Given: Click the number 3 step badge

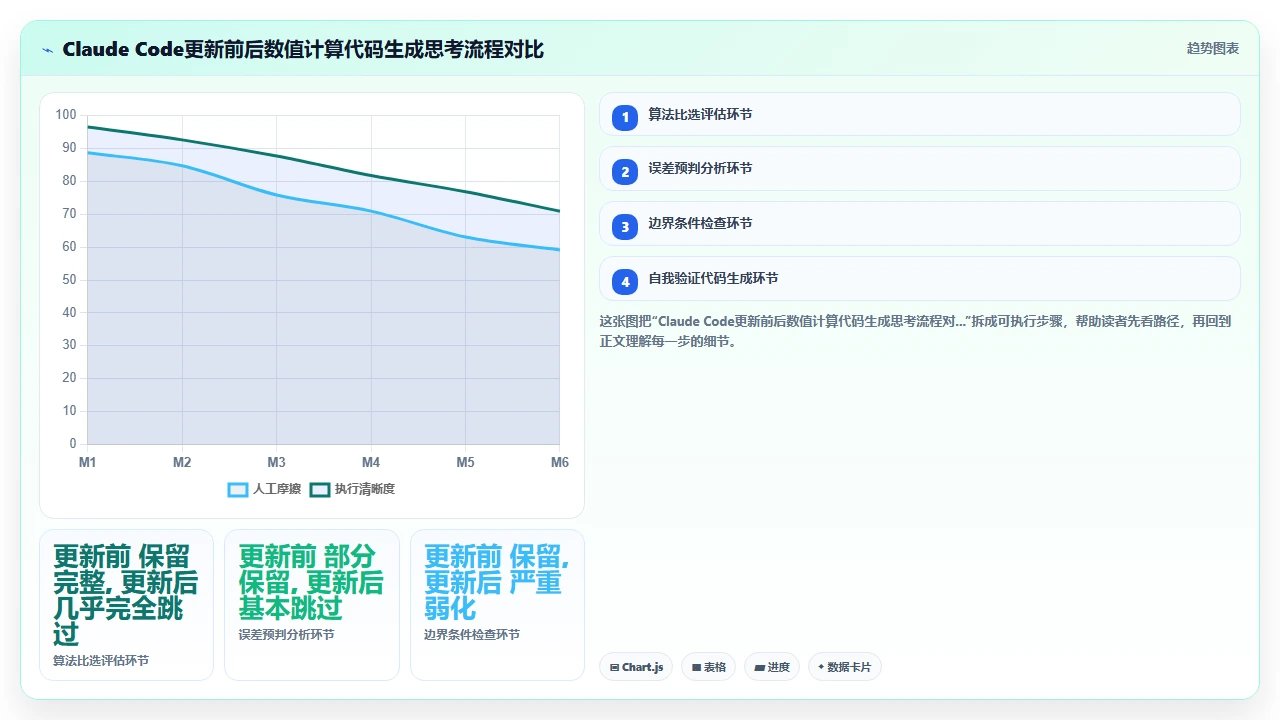Looking at the screenshot, I should coord(625,227).
